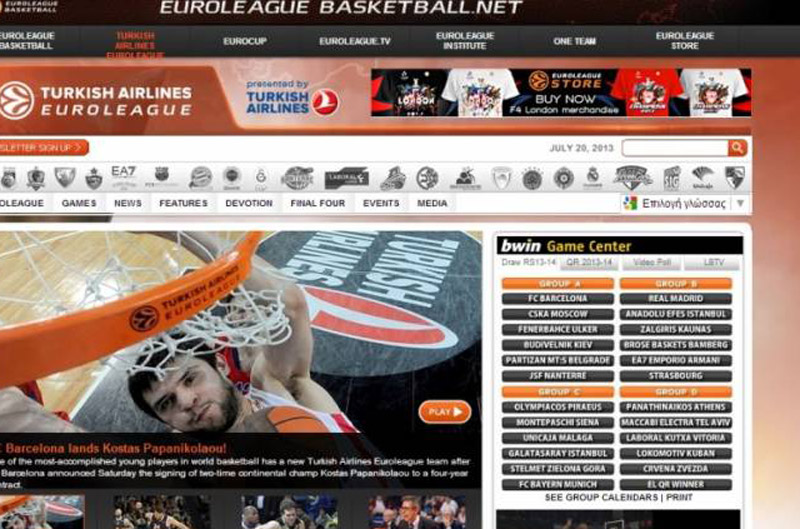800x529 pixels.
Task: Select Brose Baskets Bamberg in Group B
Action: [x=676, y=345]
